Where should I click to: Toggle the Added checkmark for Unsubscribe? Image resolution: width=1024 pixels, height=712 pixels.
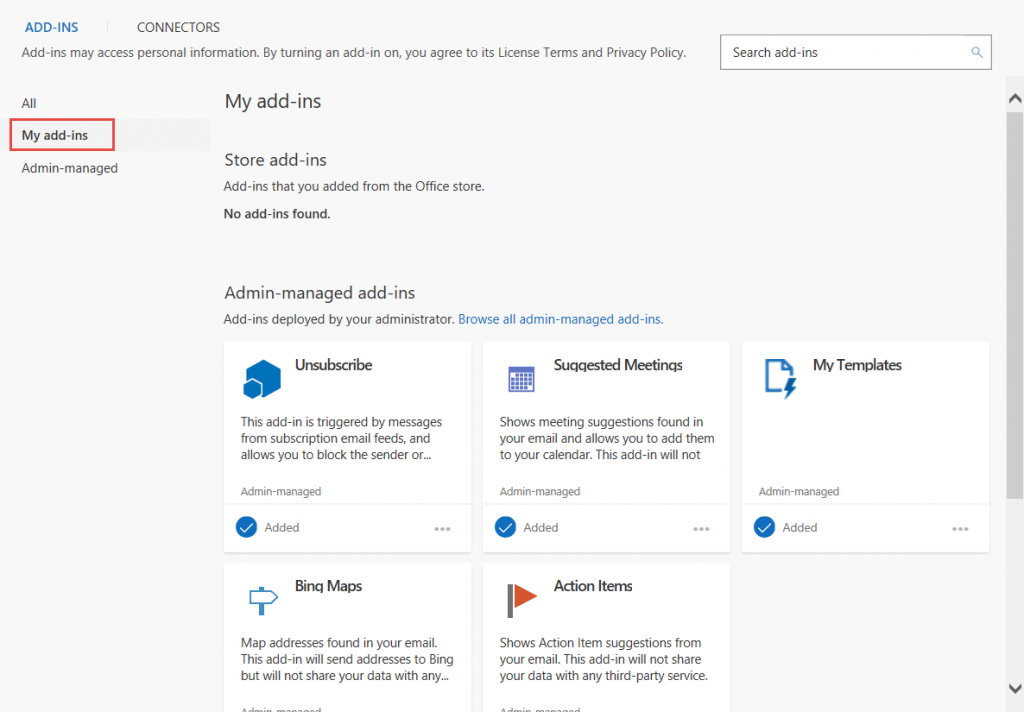pyautogui.click(x=247, y=527)
